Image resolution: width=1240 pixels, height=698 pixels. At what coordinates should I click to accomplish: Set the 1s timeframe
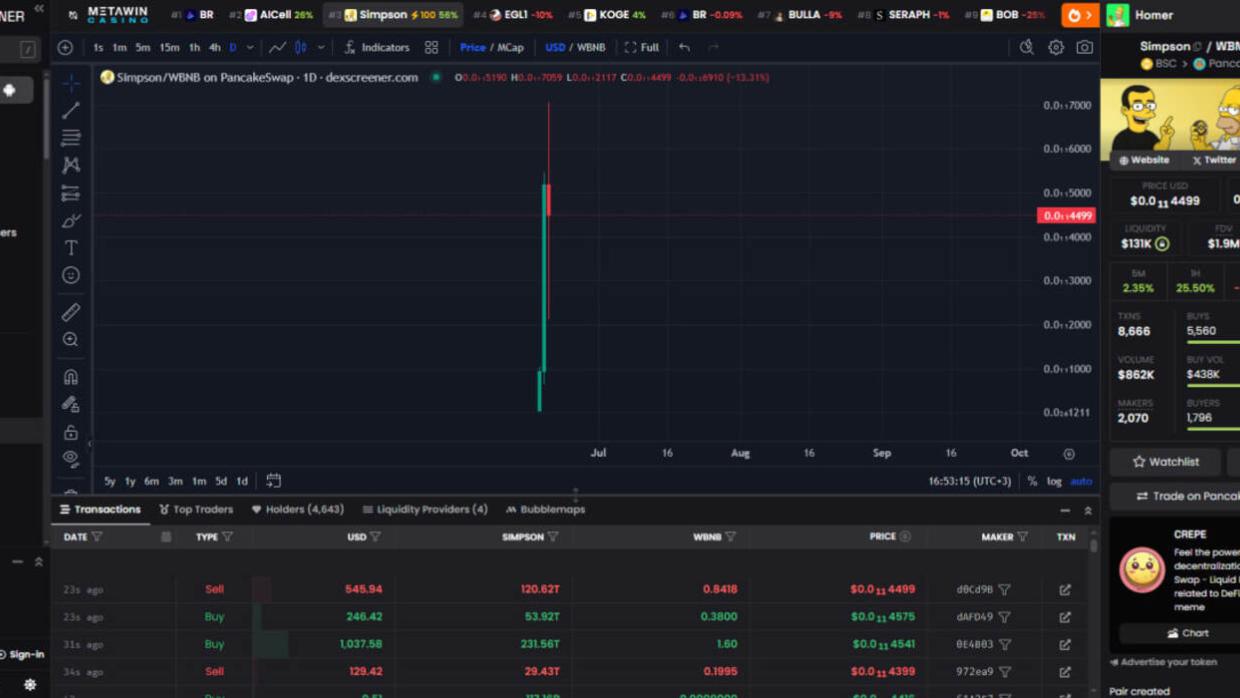pos(98,47)
